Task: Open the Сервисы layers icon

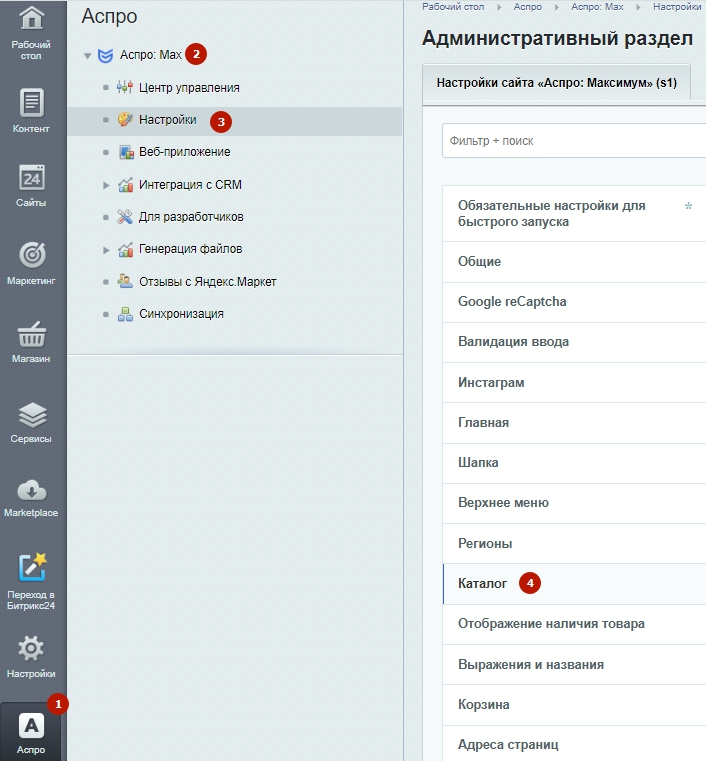Action: (33, 415)
